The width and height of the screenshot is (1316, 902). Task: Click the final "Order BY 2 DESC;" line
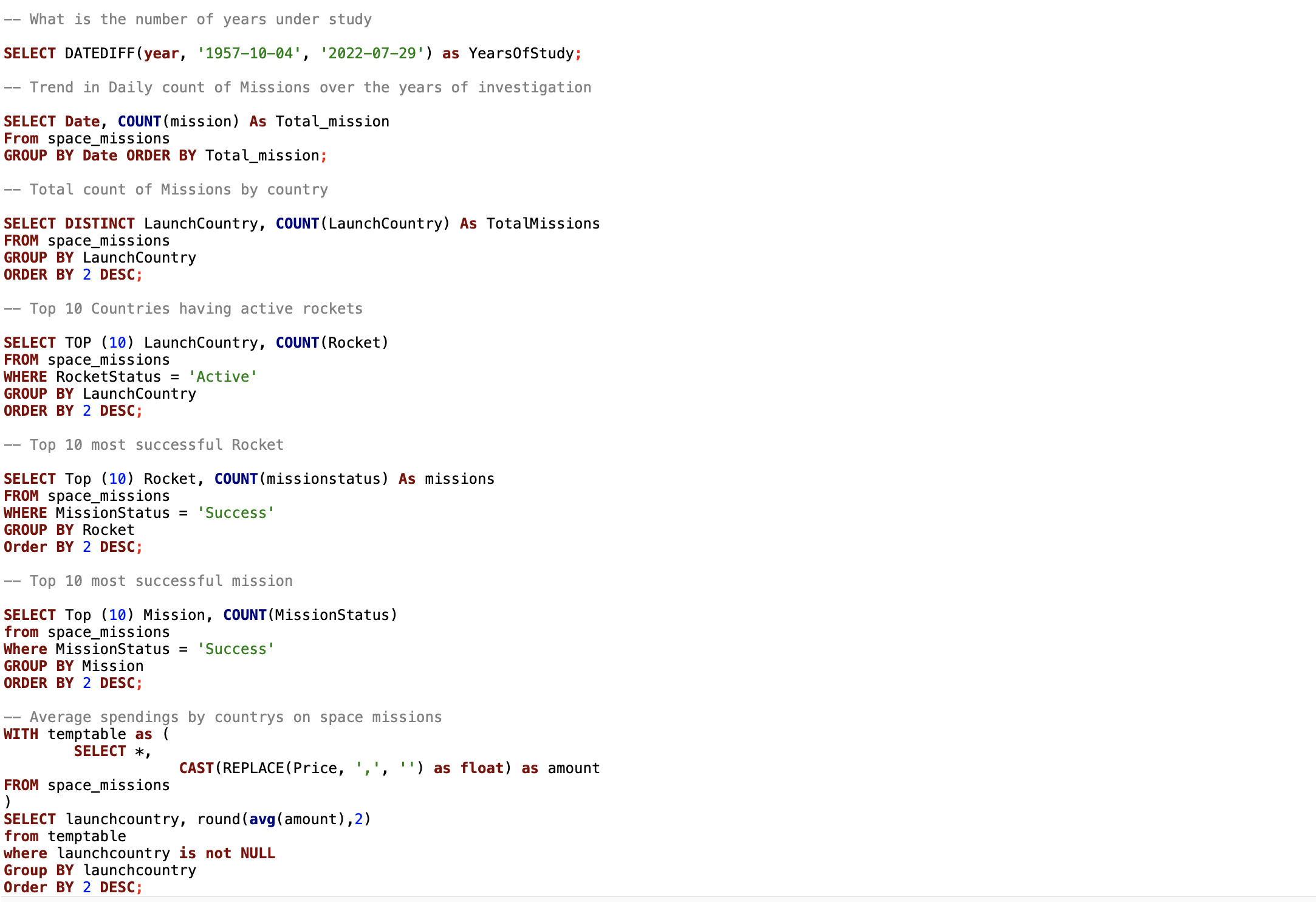click(74, 887)
